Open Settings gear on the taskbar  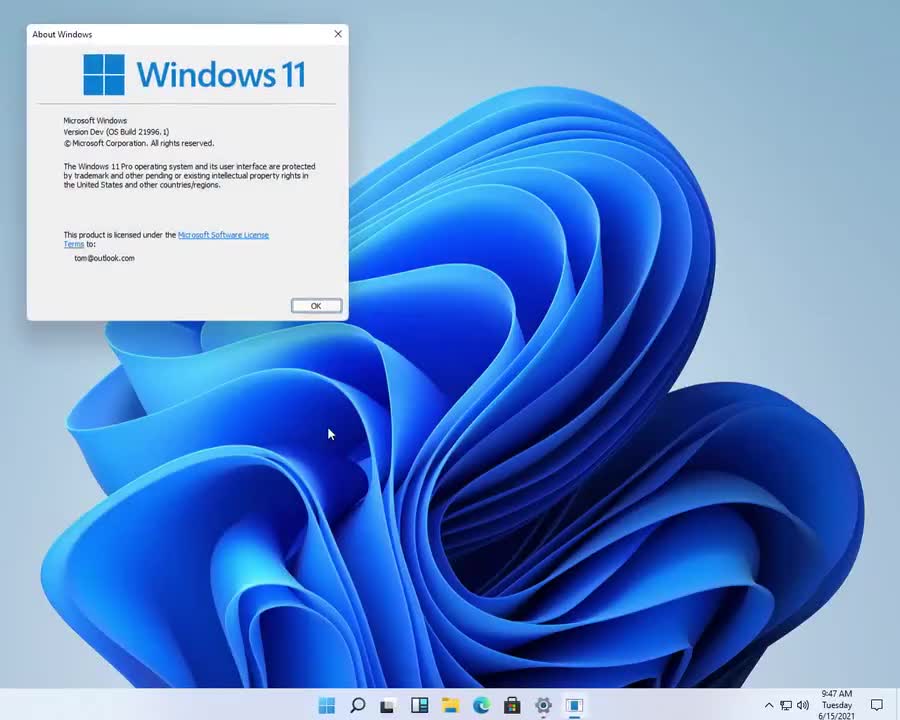click(543, 705)
